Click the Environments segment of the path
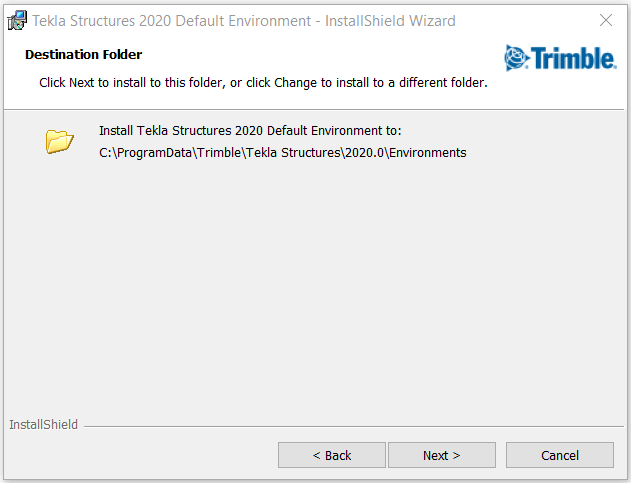 click(x=428, y=153)
